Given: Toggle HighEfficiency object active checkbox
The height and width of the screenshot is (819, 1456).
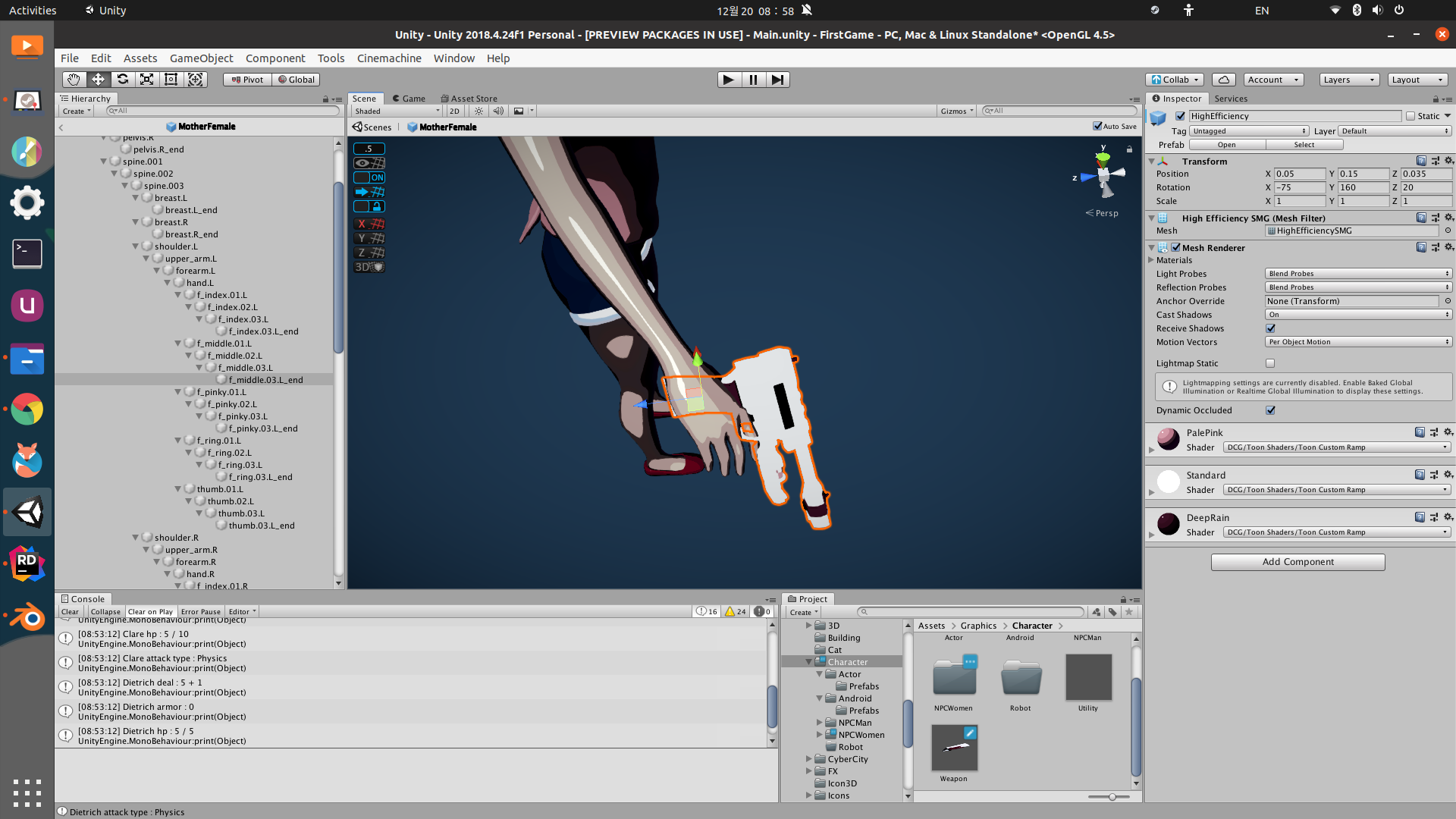Looking at the screenshot, I should pyautogui.click(x=1180, y=116).
